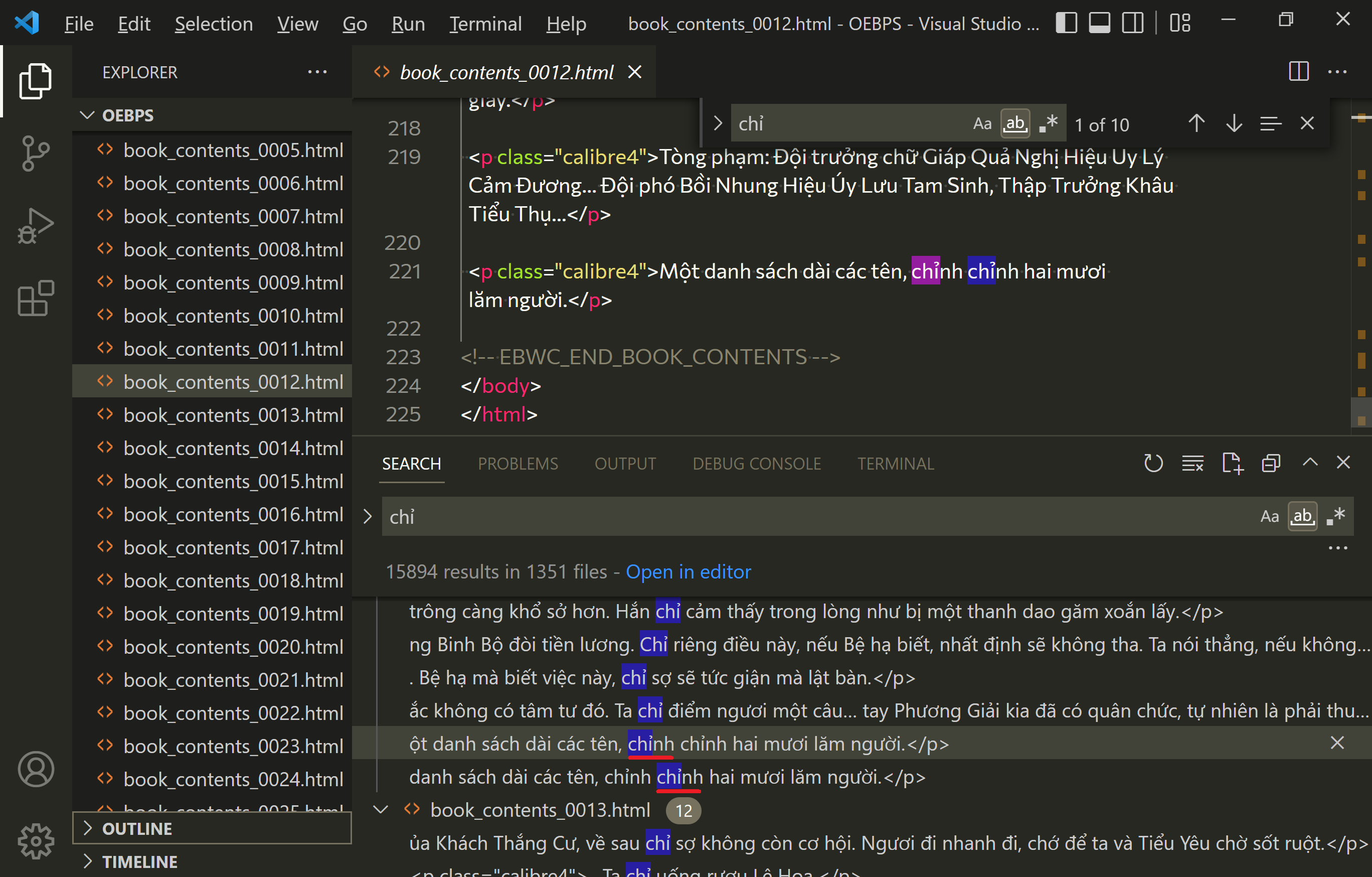Open the Source Control view
The height and width of the screenshot is (877, 1372).
tap(36, 153)
